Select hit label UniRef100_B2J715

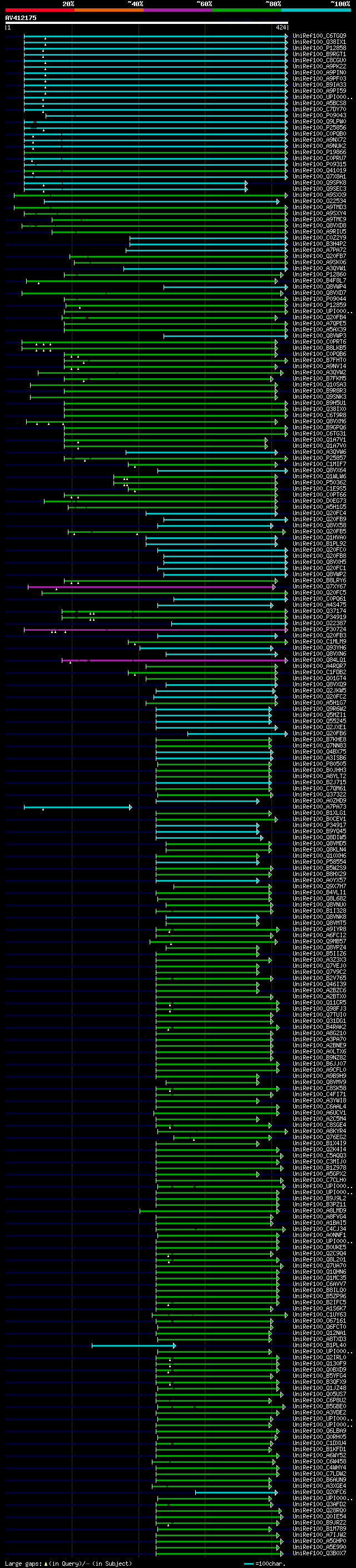coord(319,782)
